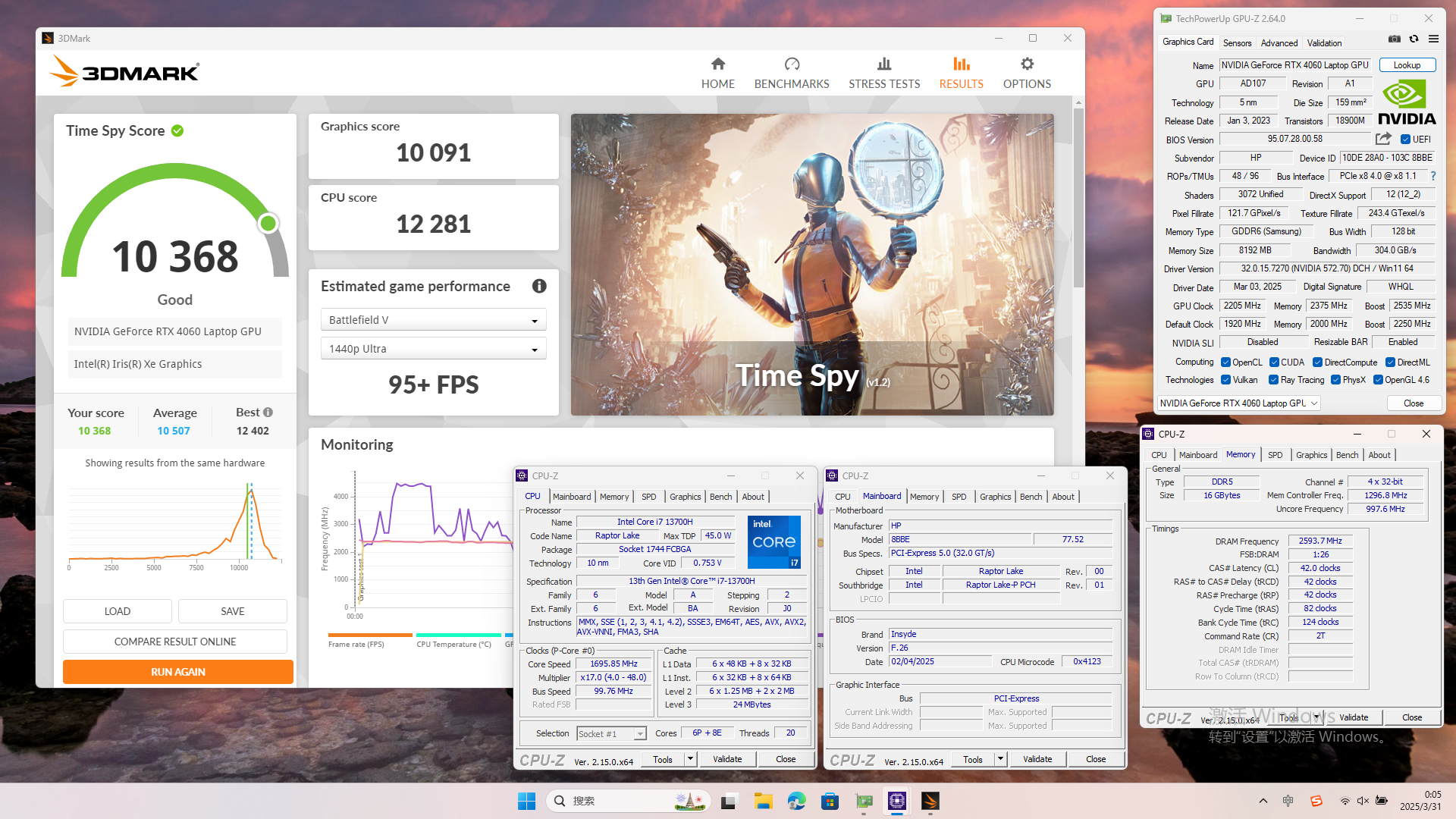Show hidden tray icons chevron
This screenshot has width=1456, height=819.
pos(1263,801)
